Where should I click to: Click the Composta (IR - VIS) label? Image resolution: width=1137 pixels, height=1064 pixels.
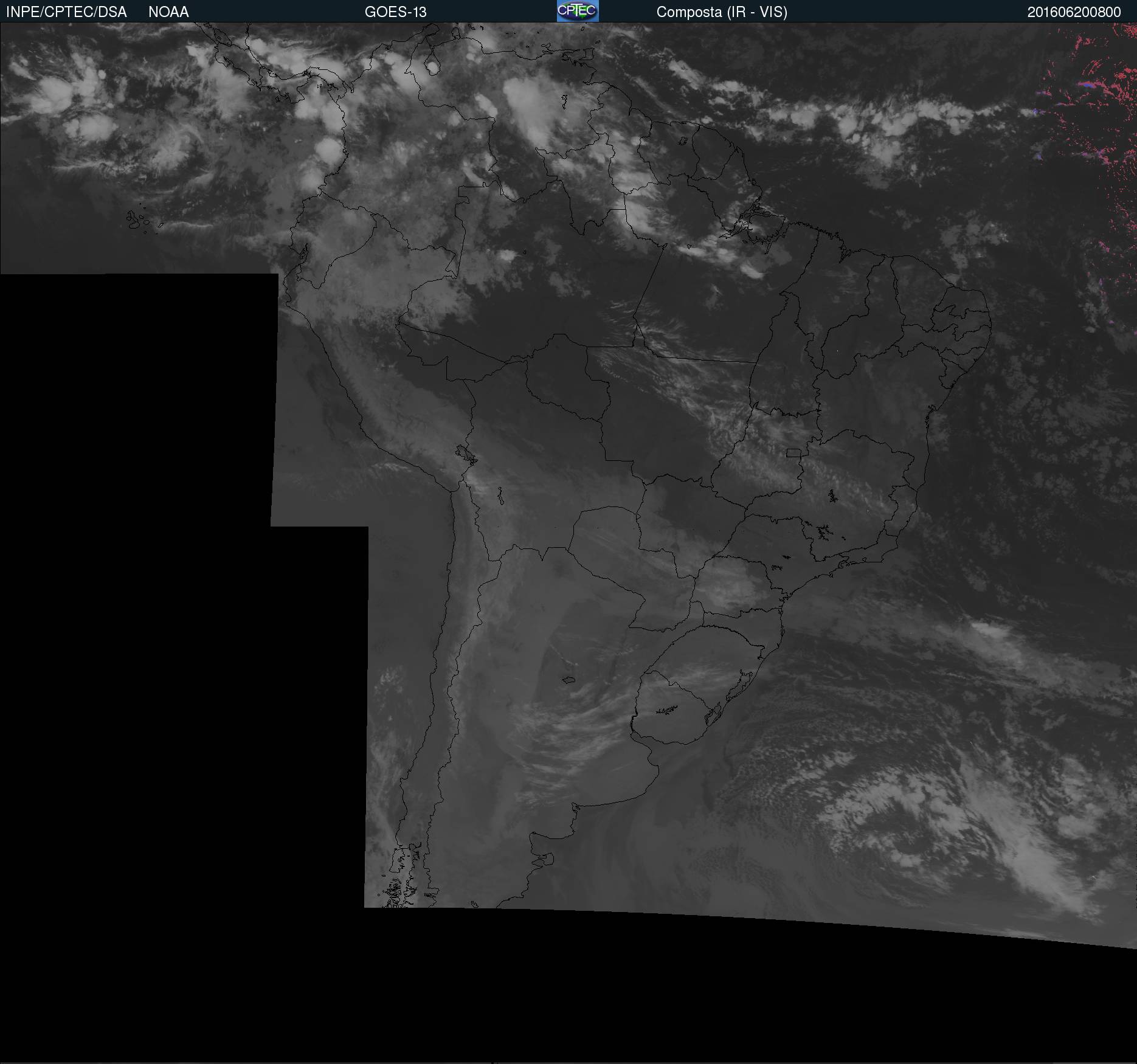point(722,12)
